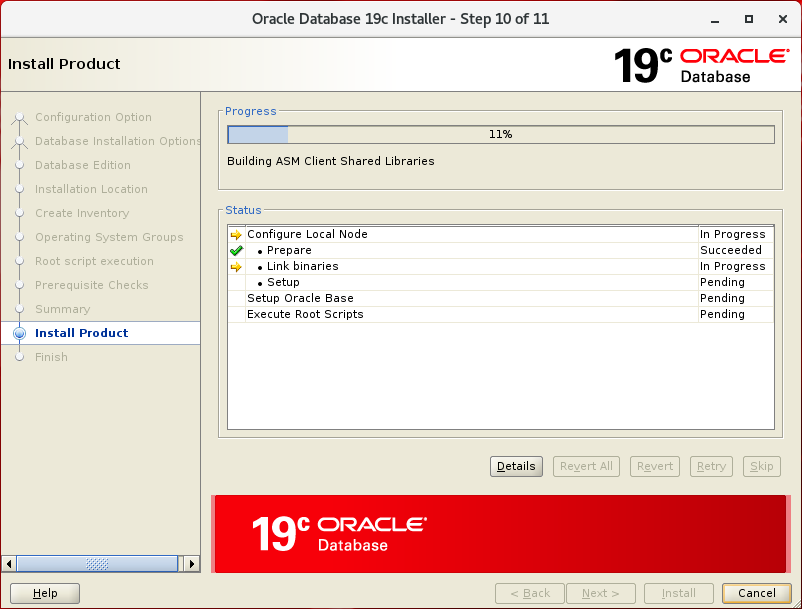This screenshot has width=802, height=609.
Task: Click the Configuration Option step node icon
Action: [x=19, y=118]
